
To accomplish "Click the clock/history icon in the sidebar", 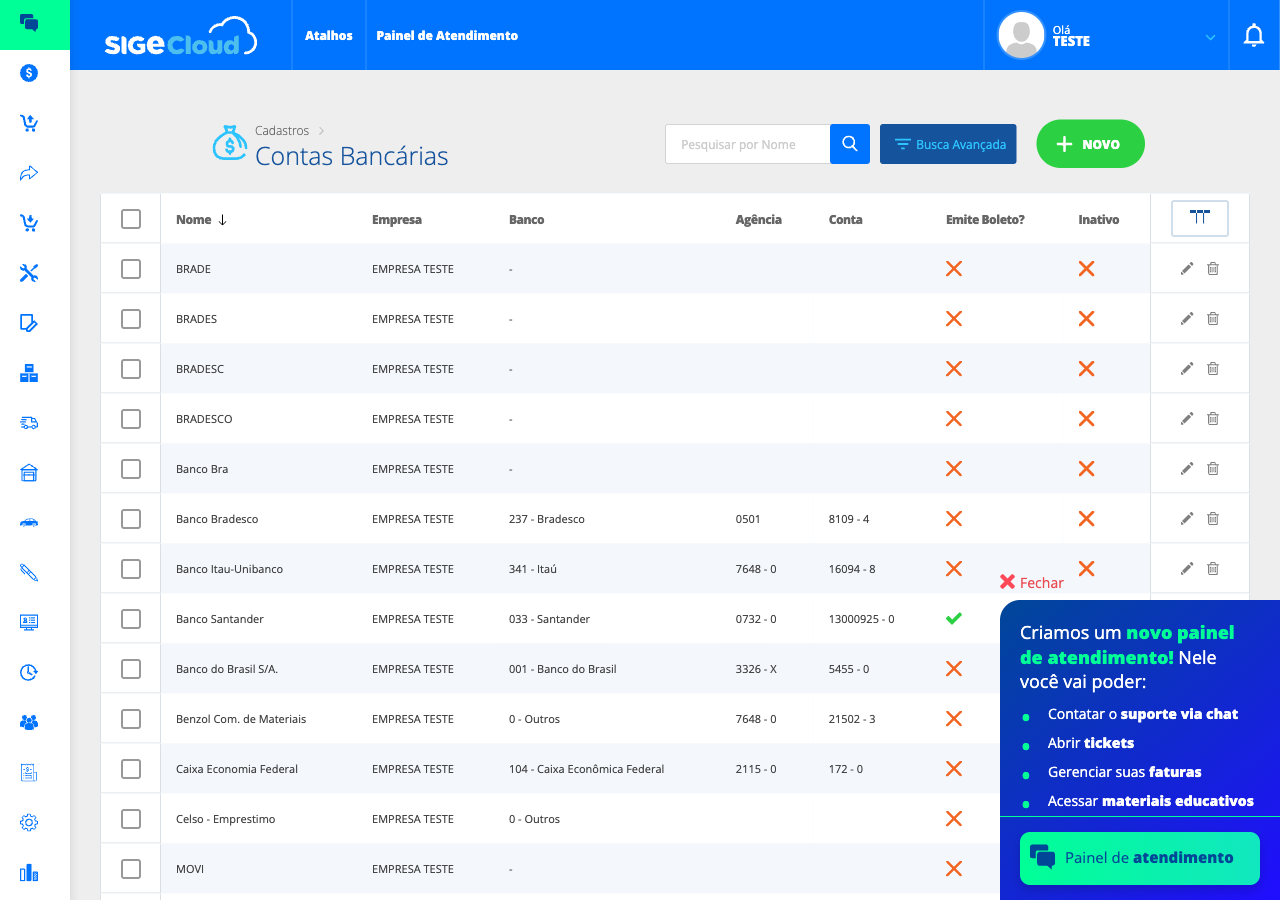I will [28, 673].
